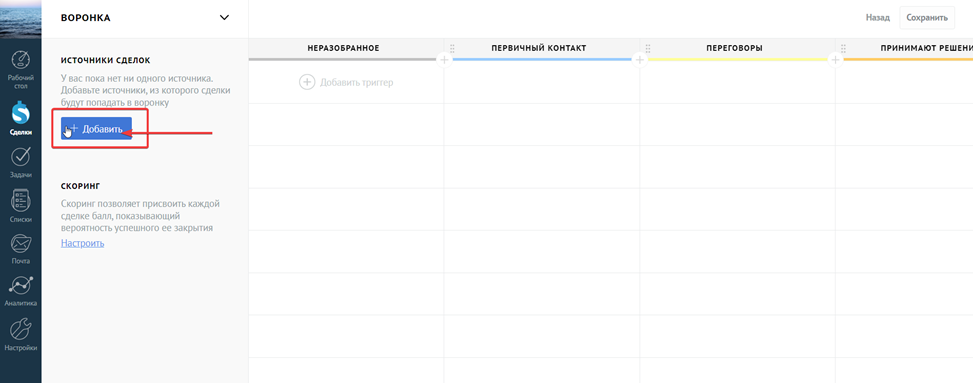Click the Скоринг section heading
Screen dimensions: 973x383
[81, 186]
